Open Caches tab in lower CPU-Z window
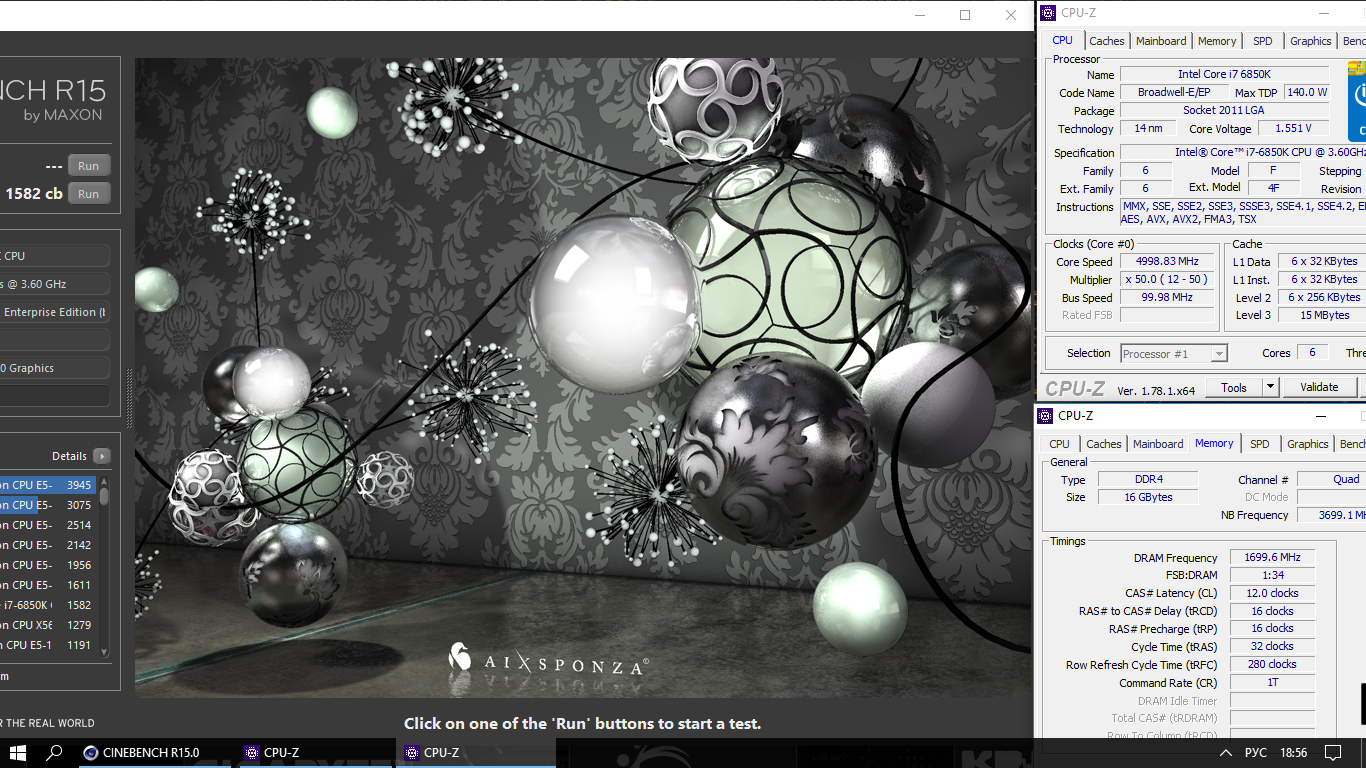Viewport: 1366px width, 768px height. coord(1104,444)
